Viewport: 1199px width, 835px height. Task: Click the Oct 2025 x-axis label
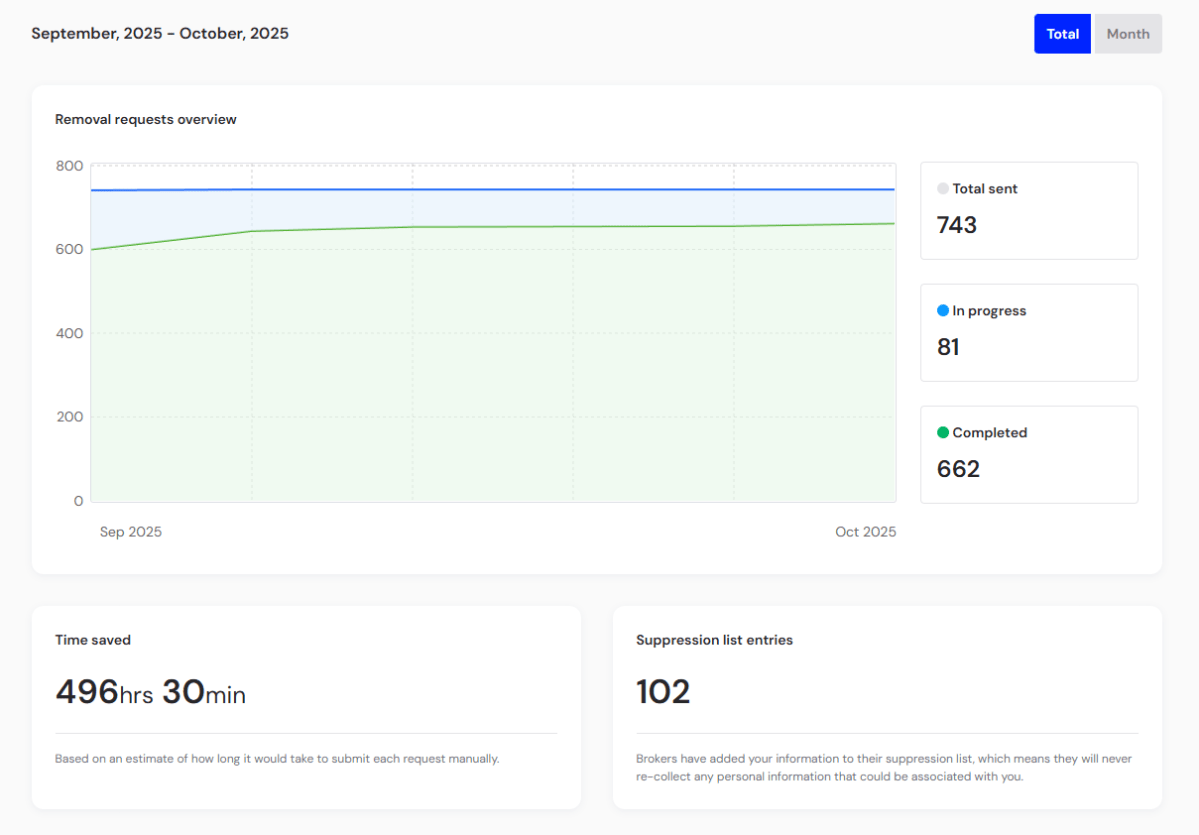865,532
